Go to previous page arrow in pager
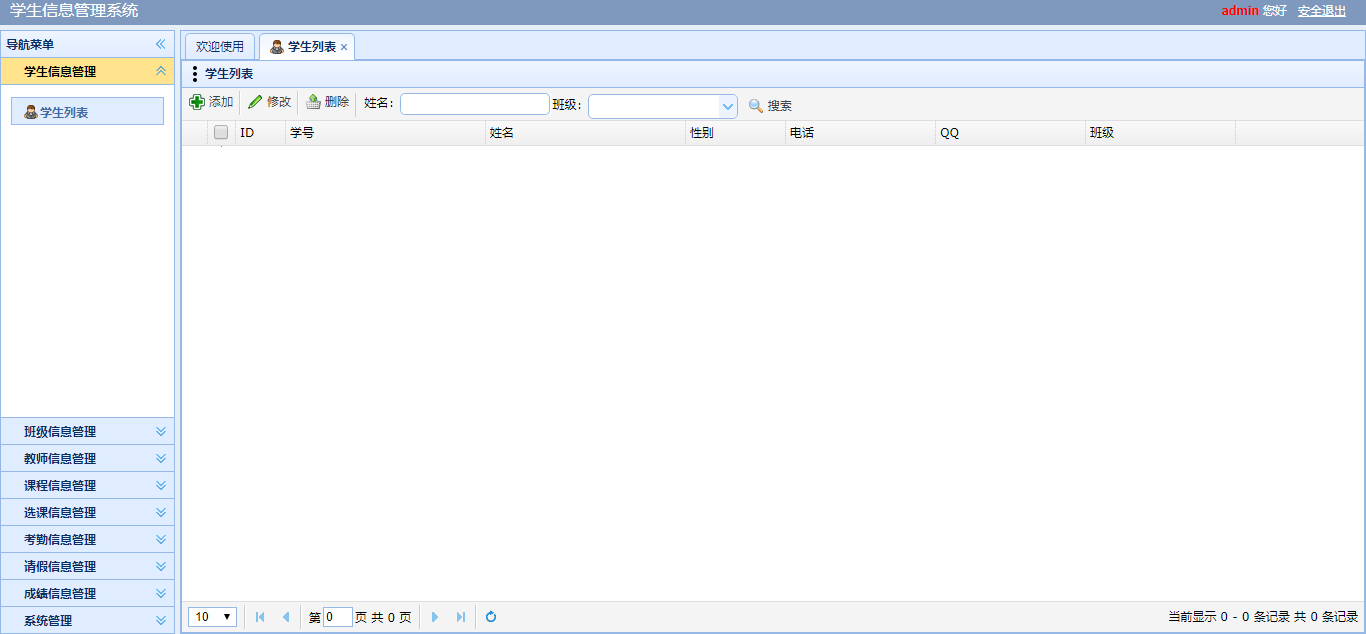The height and width of the screenshot is (634, 1366). click(286, 617)
